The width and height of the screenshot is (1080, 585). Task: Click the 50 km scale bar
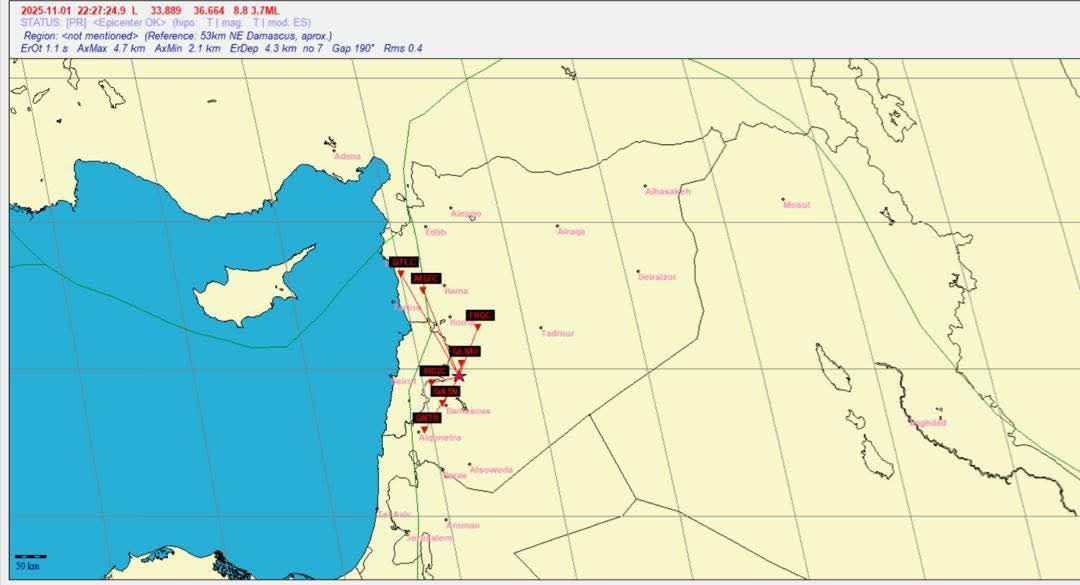(30, 557)
